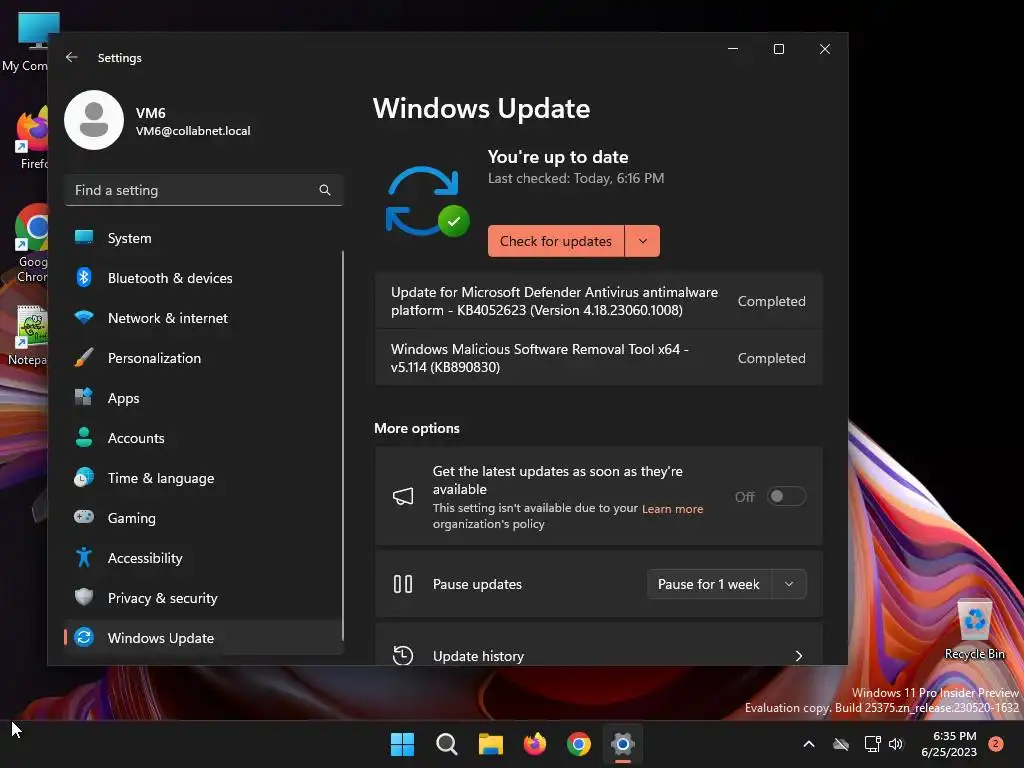Image resolution: width=1024 pixels, height=768 pixels.
Task: Click the volume speaker tray icon
Action: point(896,744)
